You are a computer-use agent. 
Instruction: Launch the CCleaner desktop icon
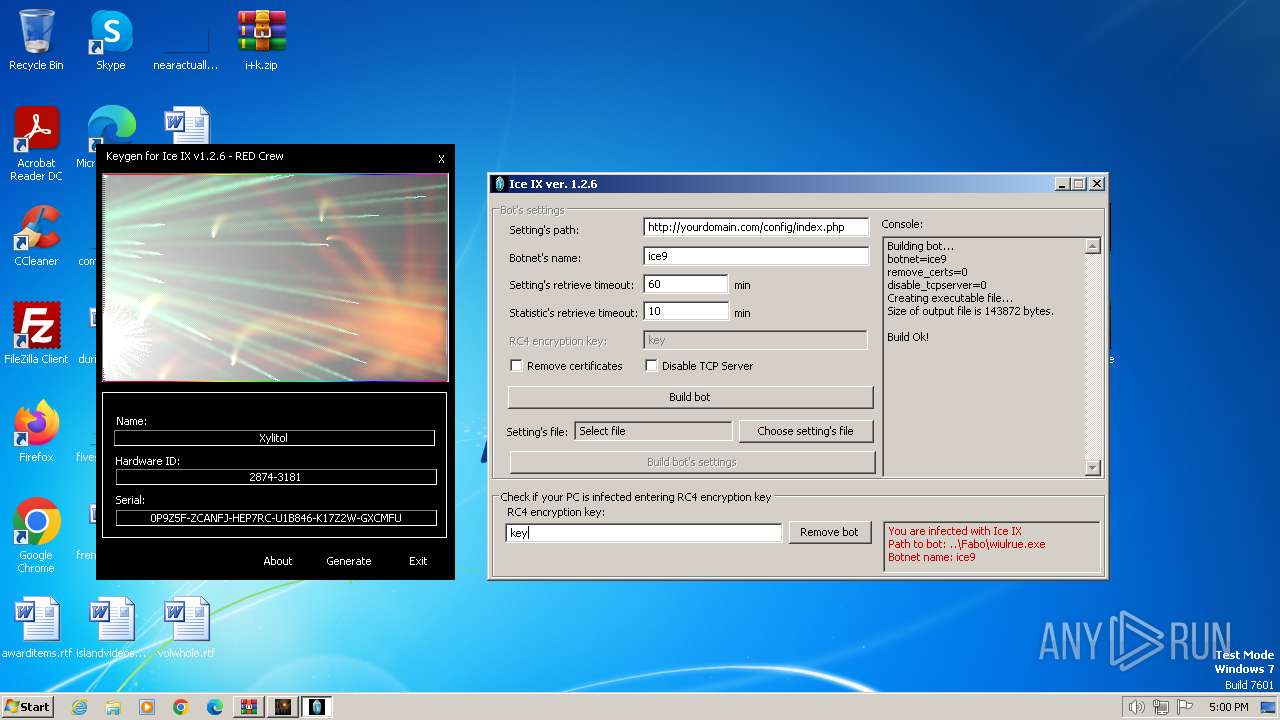pyautogui.click(x=36, y=236)
